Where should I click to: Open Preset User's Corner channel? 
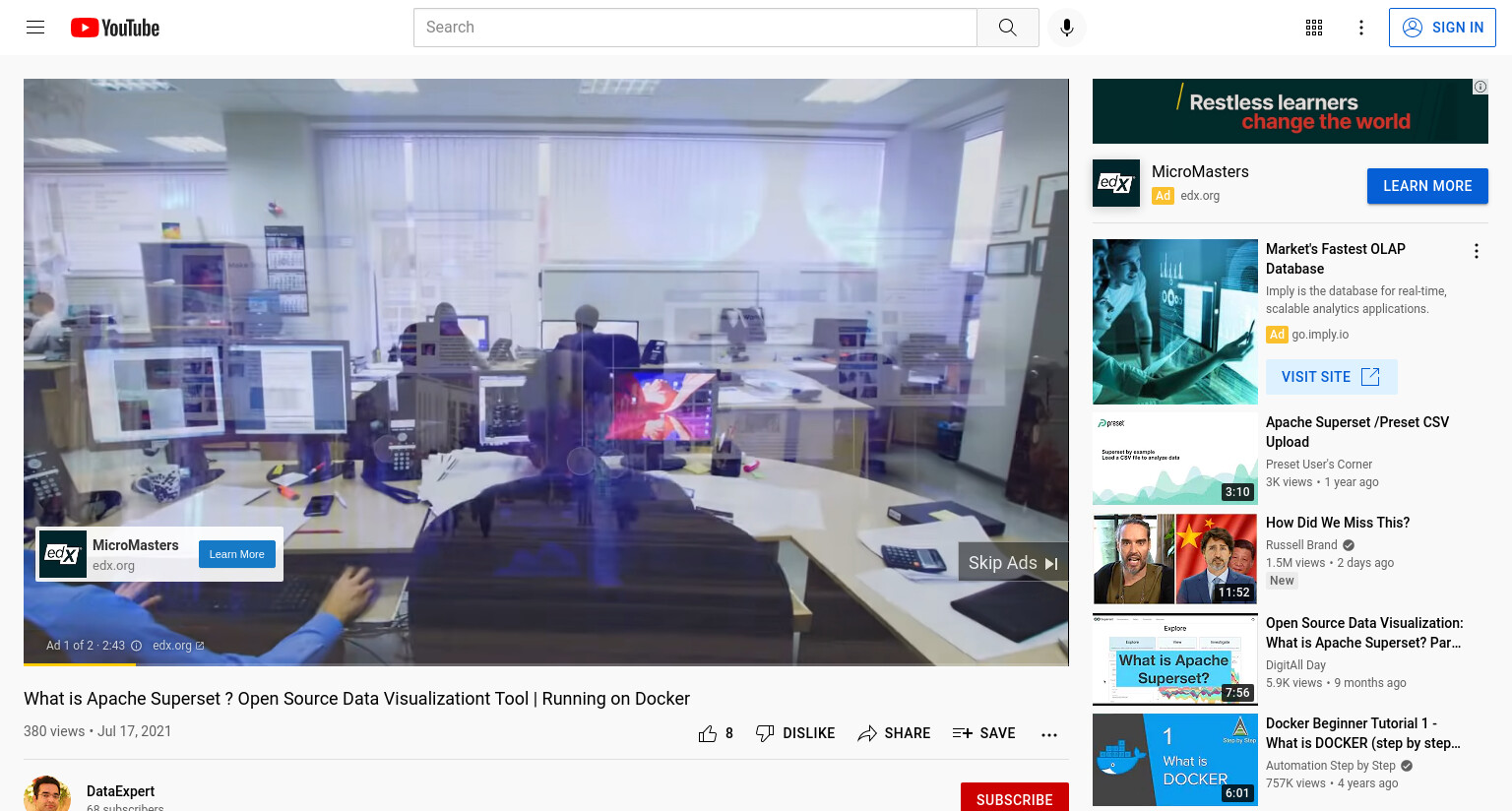pos(1319,465)
